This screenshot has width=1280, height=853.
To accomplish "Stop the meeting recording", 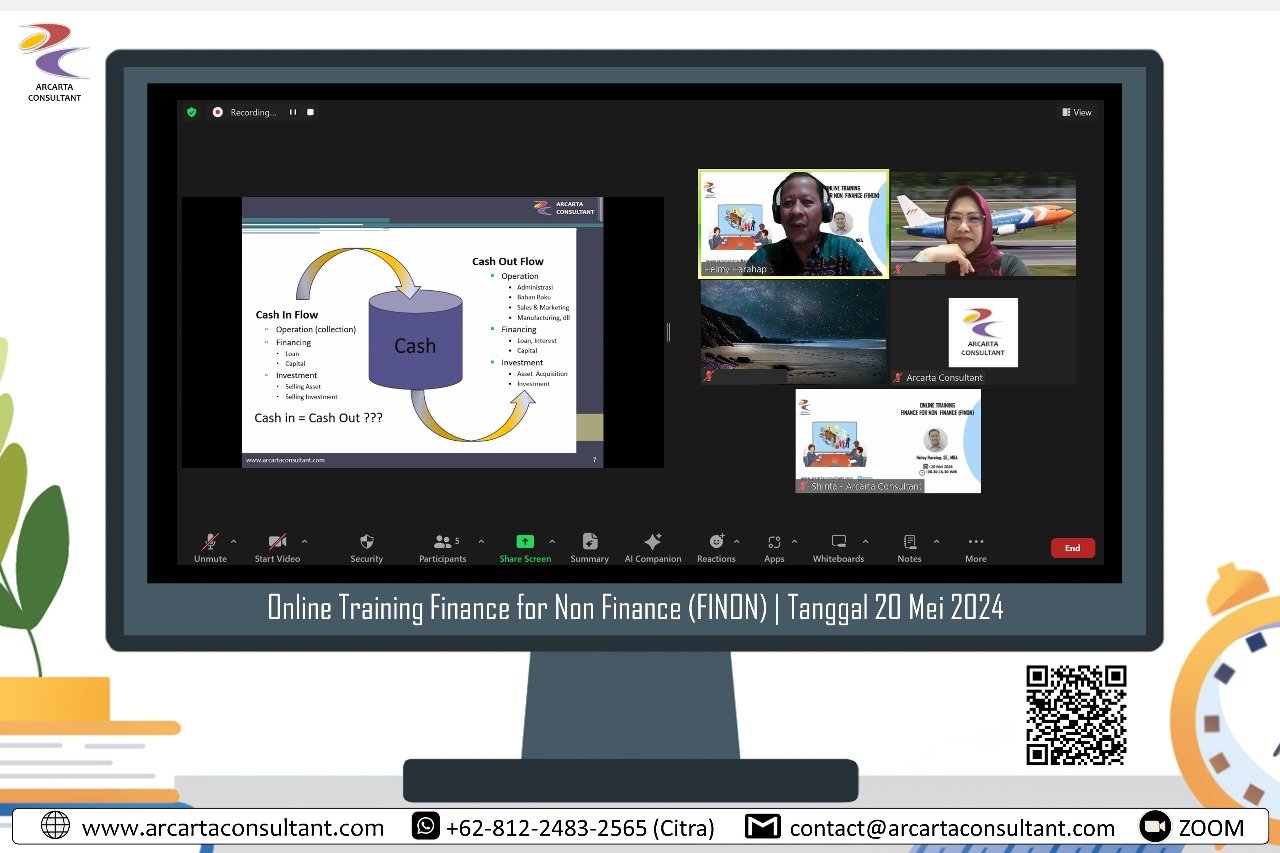I will coord(311,112).
